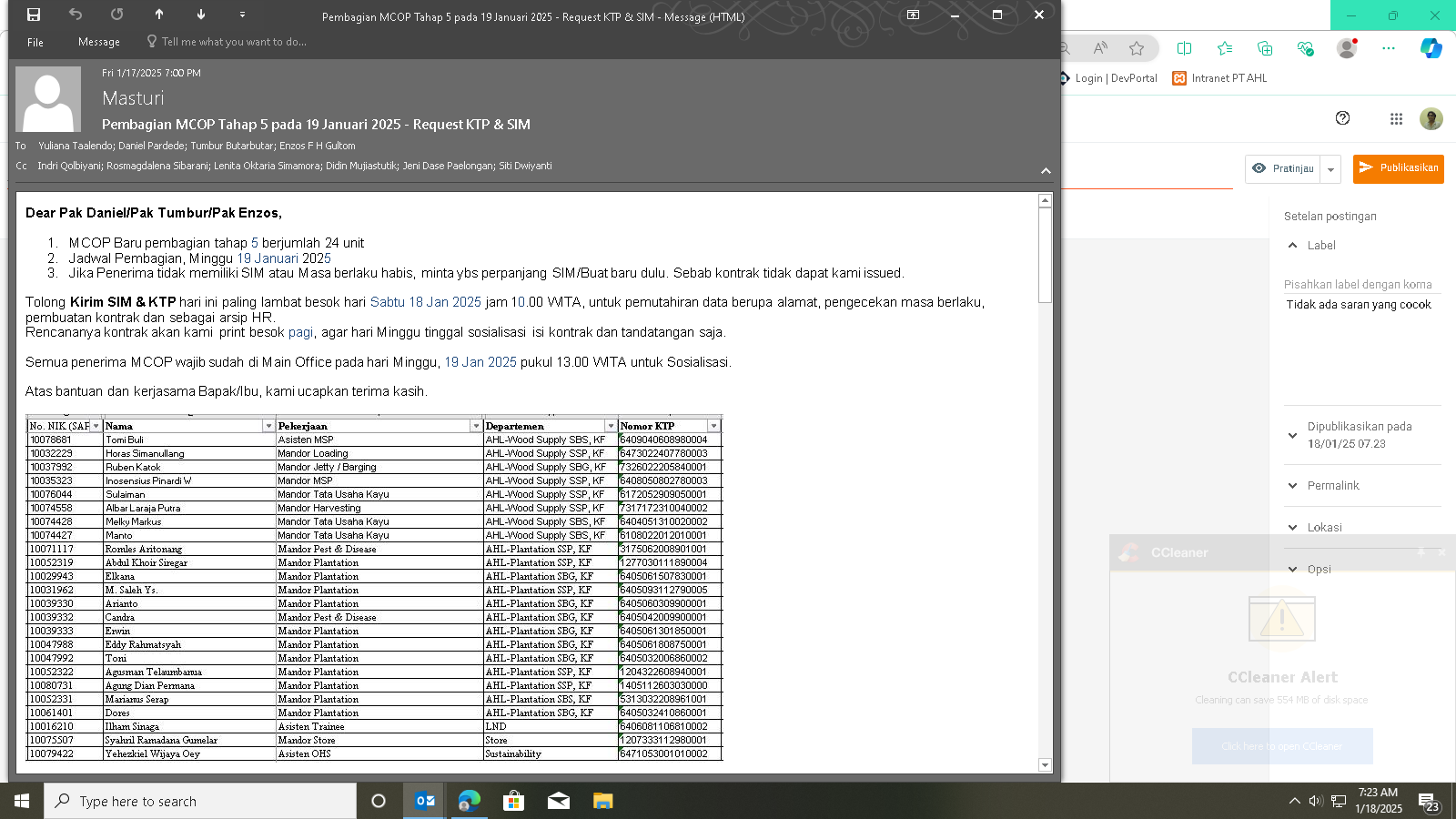Click the orange Publikasikan button

tap(1399, 168)
